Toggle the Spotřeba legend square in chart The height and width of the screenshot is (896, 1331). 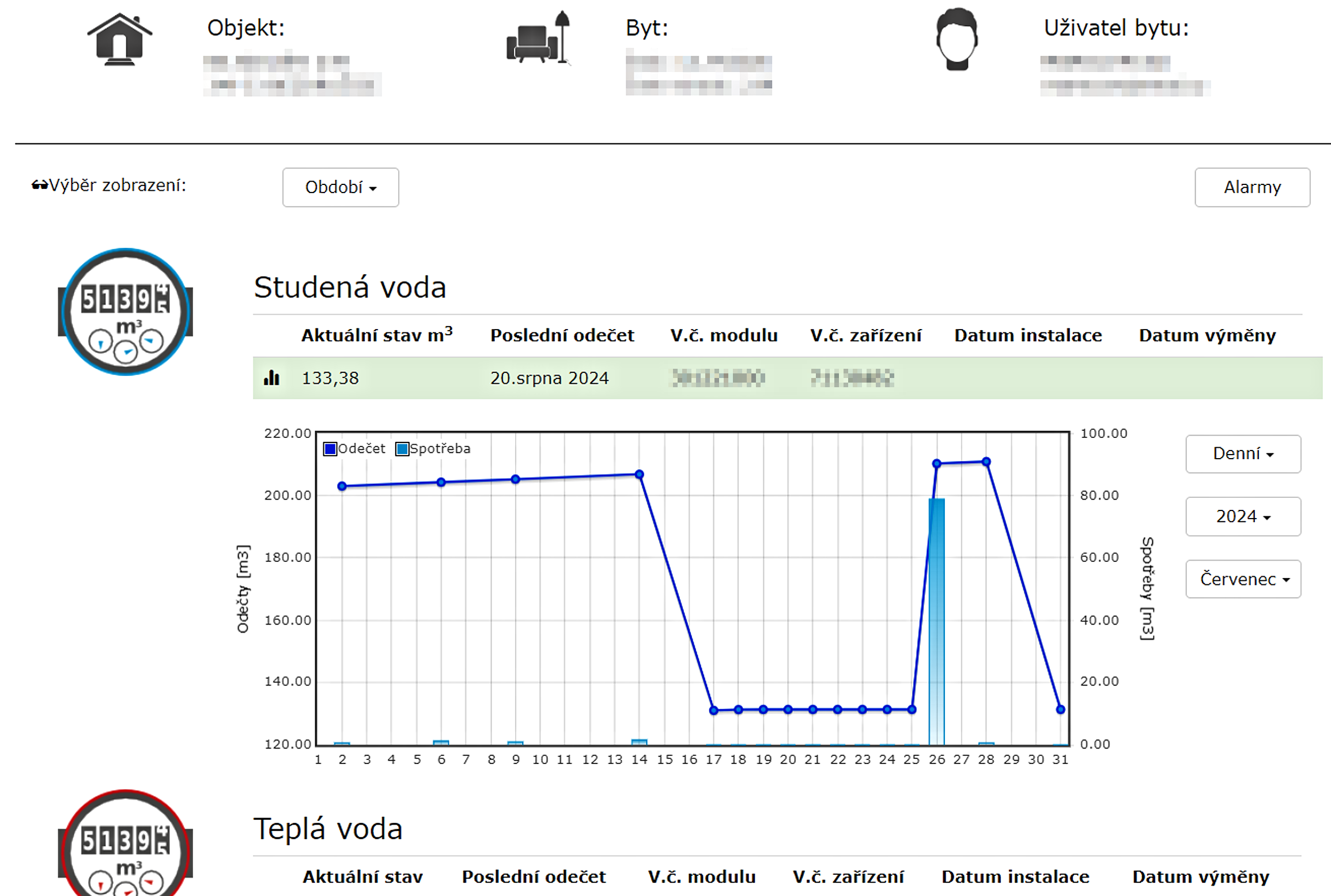tap(402, 449)
